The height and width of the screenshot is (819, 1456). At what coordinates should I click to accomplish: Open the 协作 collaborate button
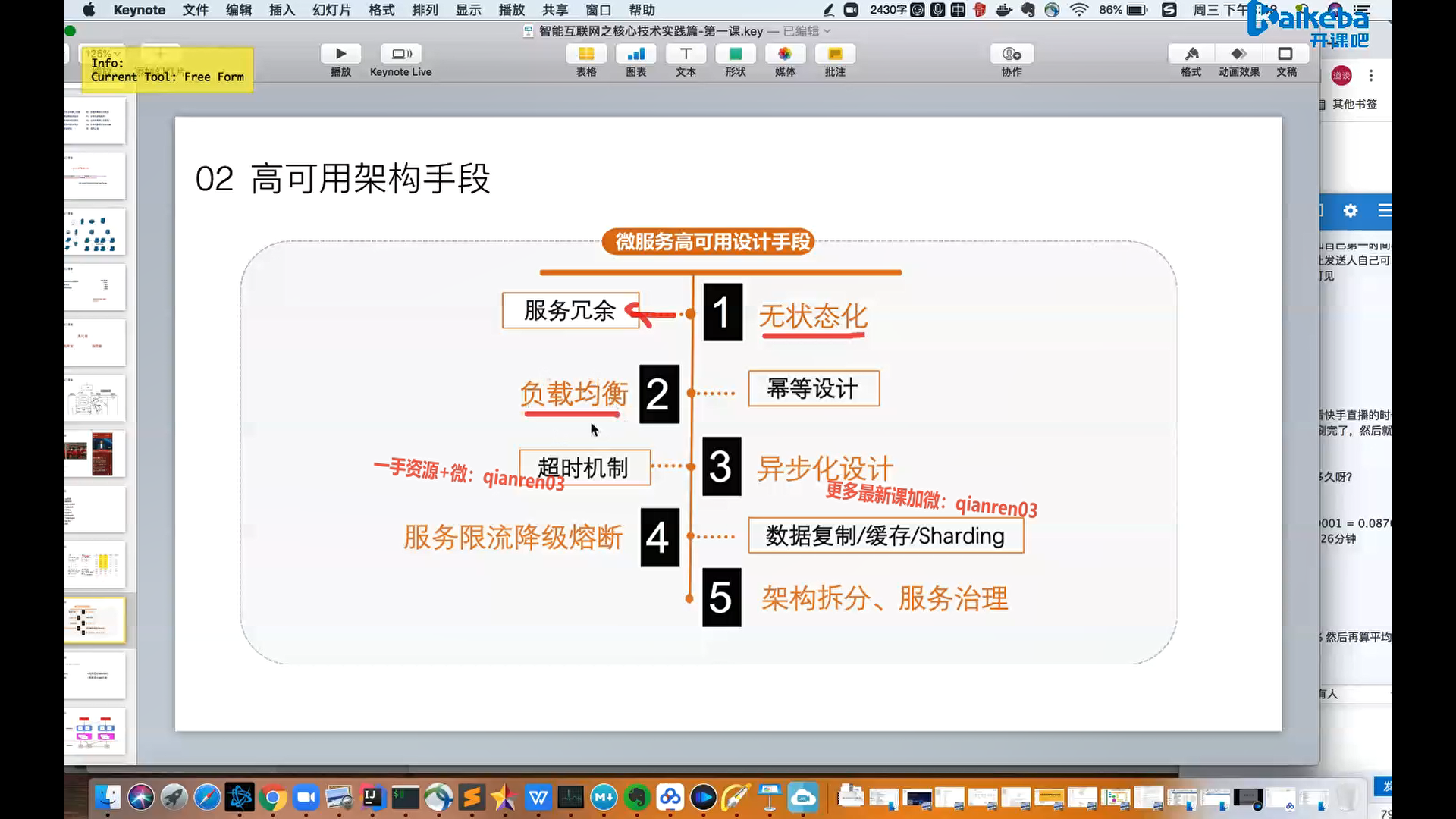click(x=1012, y=54)
